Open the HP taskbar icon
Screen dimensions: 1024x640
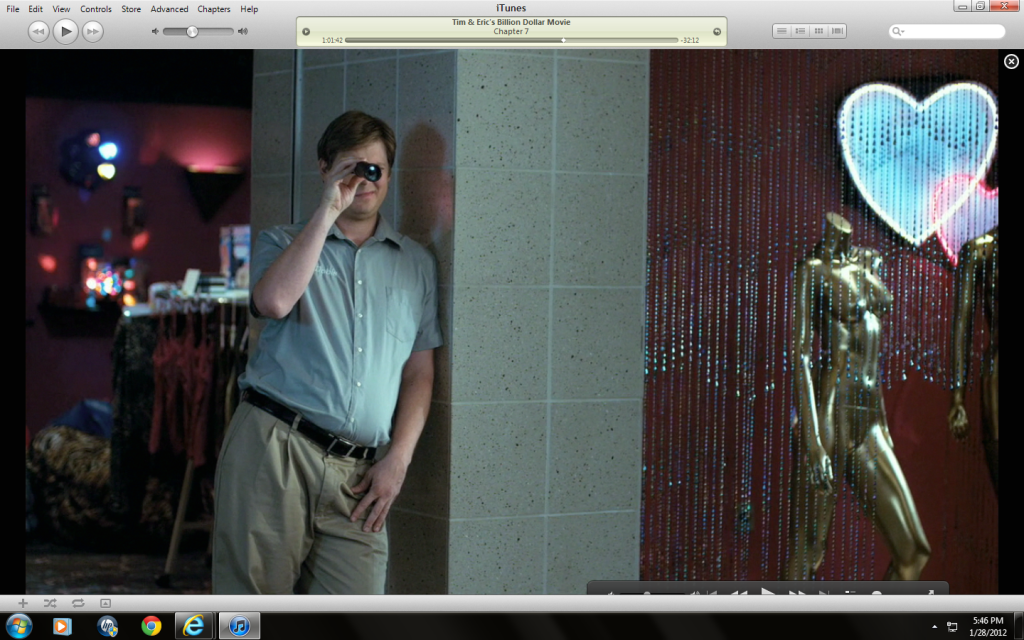[x=107, y=626]
